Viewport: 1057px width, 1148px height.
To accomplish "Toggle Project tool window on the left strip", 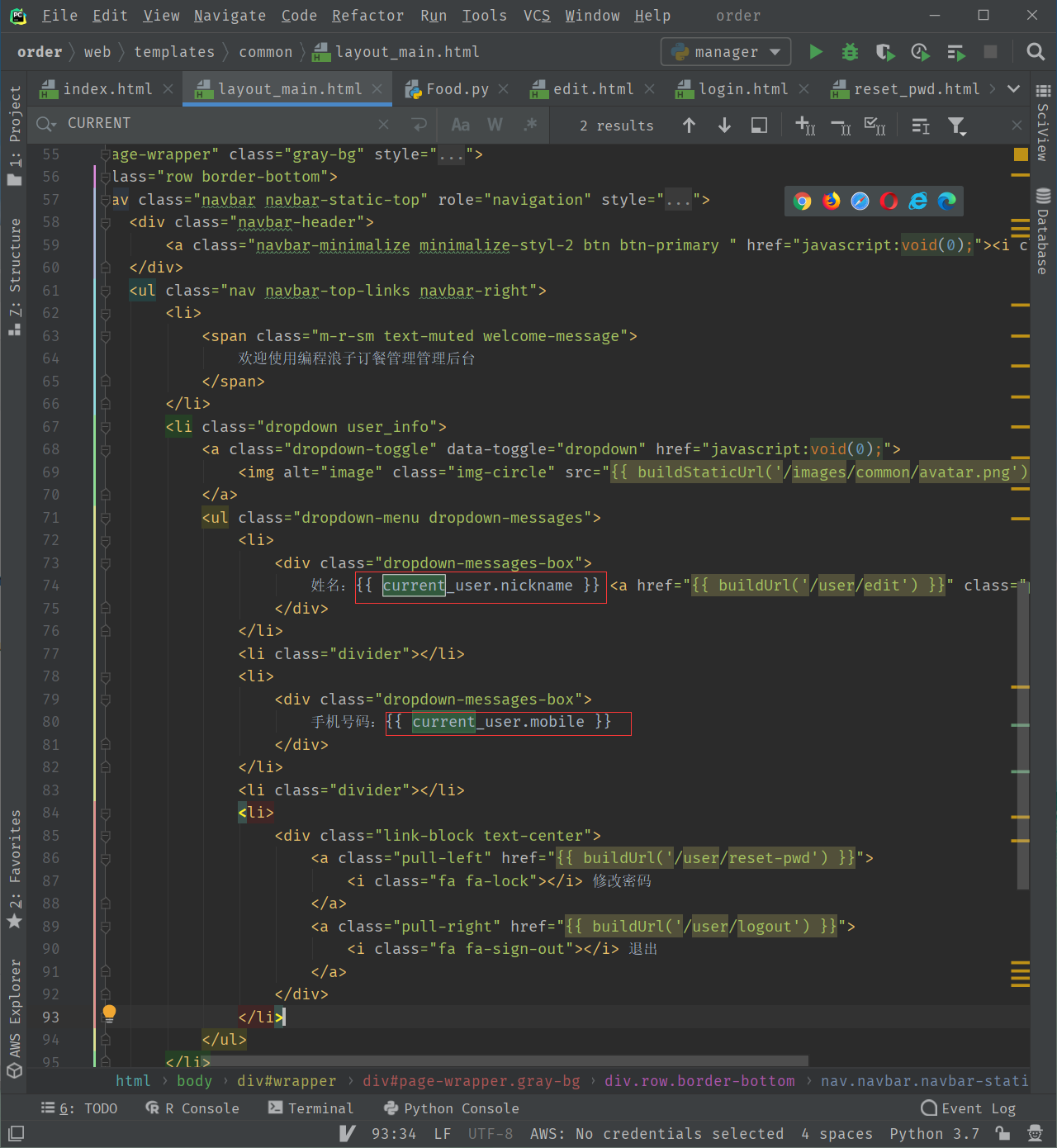I will click(x=15, y=135).
